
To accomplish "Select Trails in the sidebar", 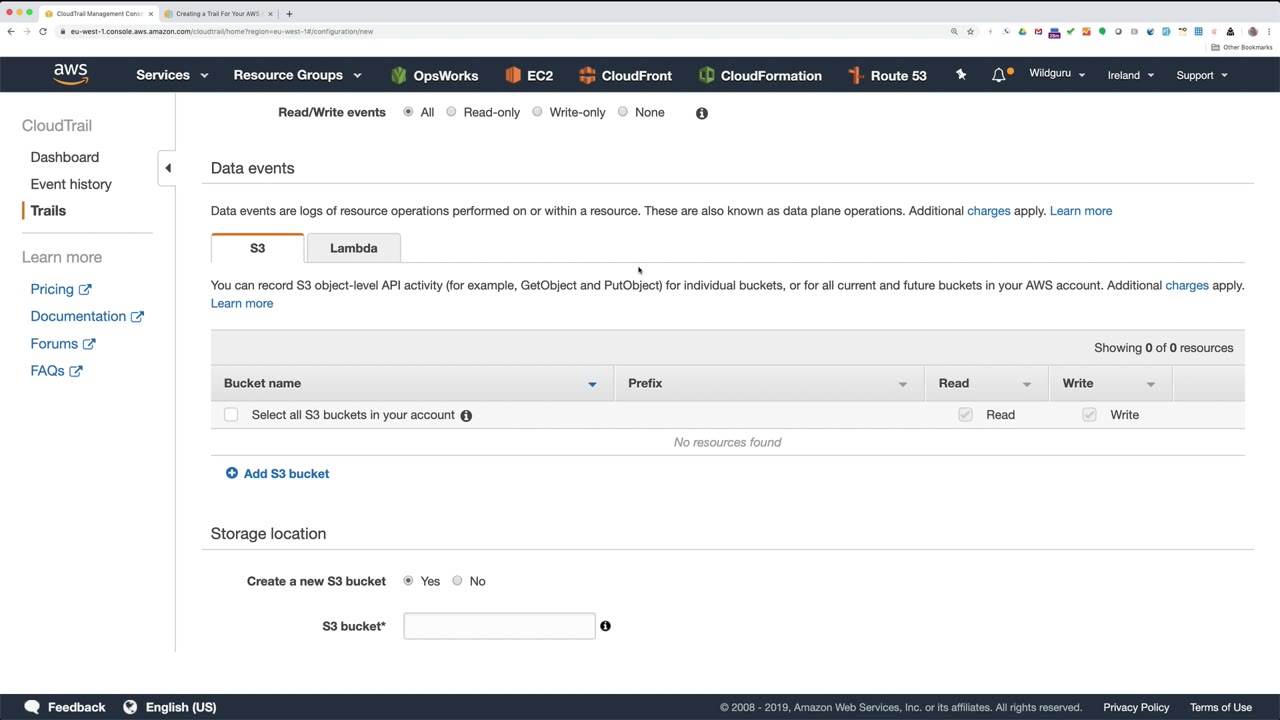I will pos(48,211).
